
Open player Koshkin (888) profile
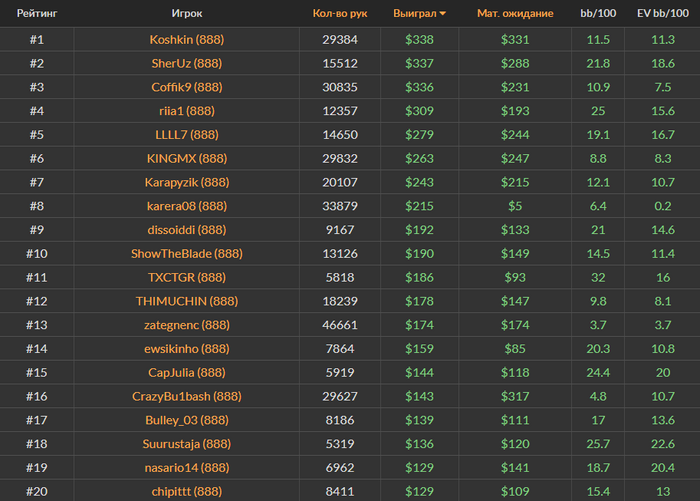[187, 40]
